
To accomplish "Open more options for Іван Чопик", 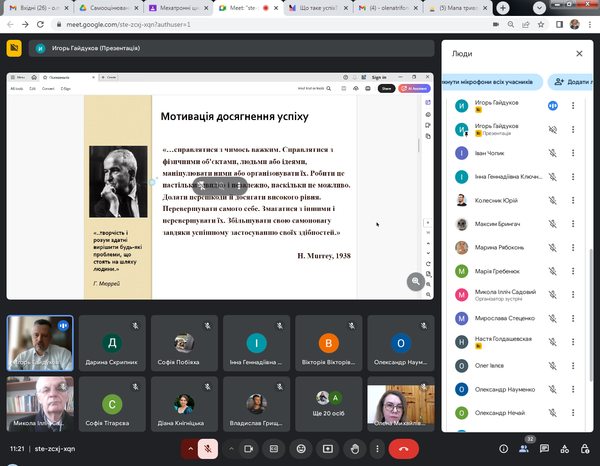I will point(573,153).
